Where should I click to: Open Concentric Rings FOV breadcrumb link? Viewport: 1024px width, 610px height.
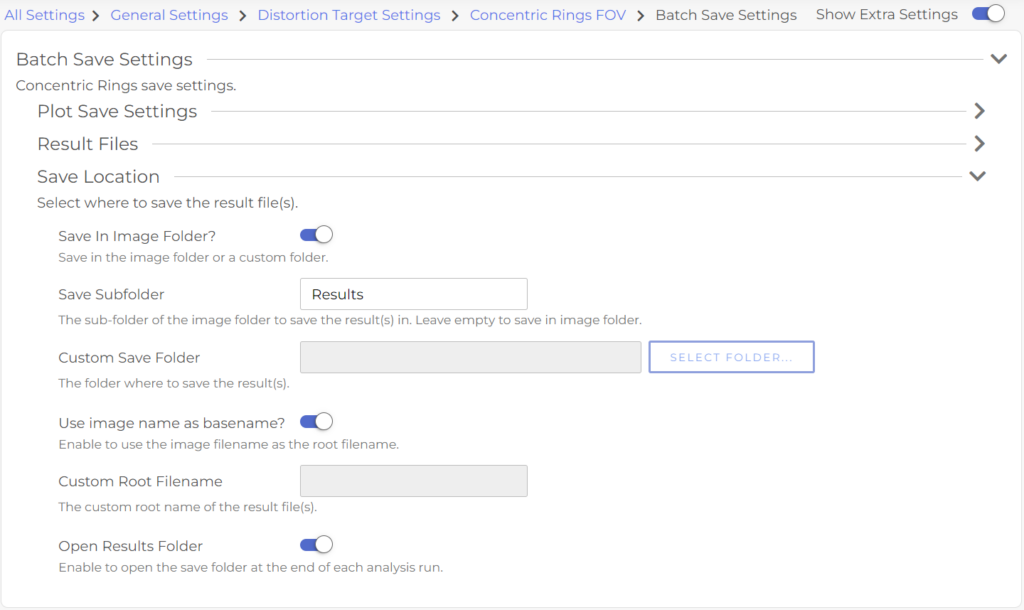(548, 15)
